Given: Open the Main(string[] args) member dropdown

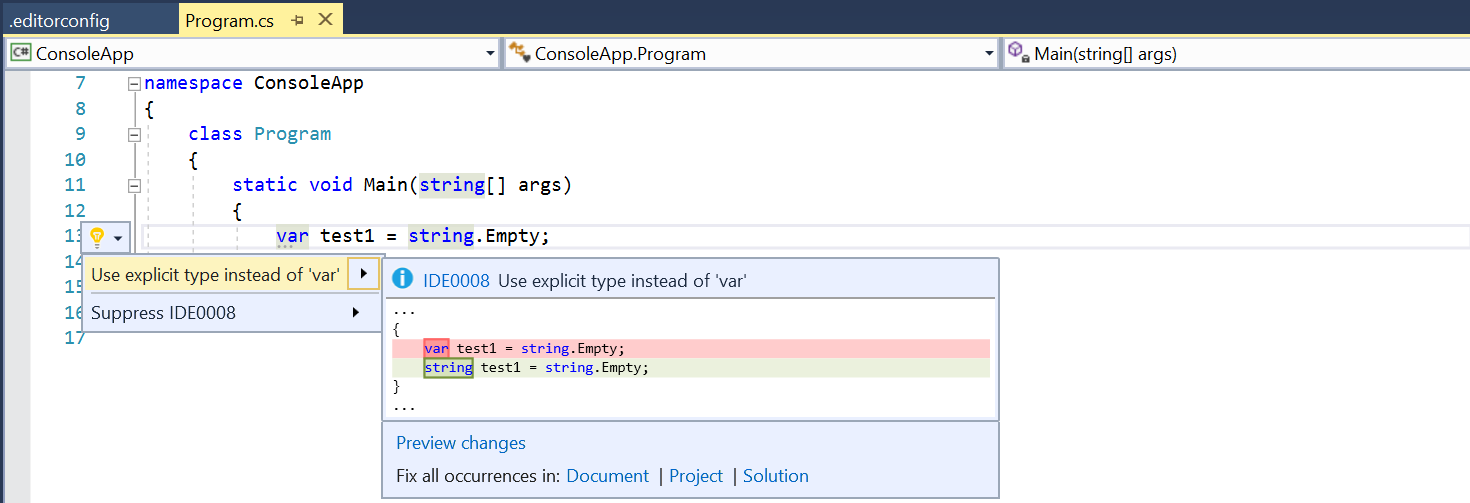Looking at the screenshot, I should (x=1236, y=54).
